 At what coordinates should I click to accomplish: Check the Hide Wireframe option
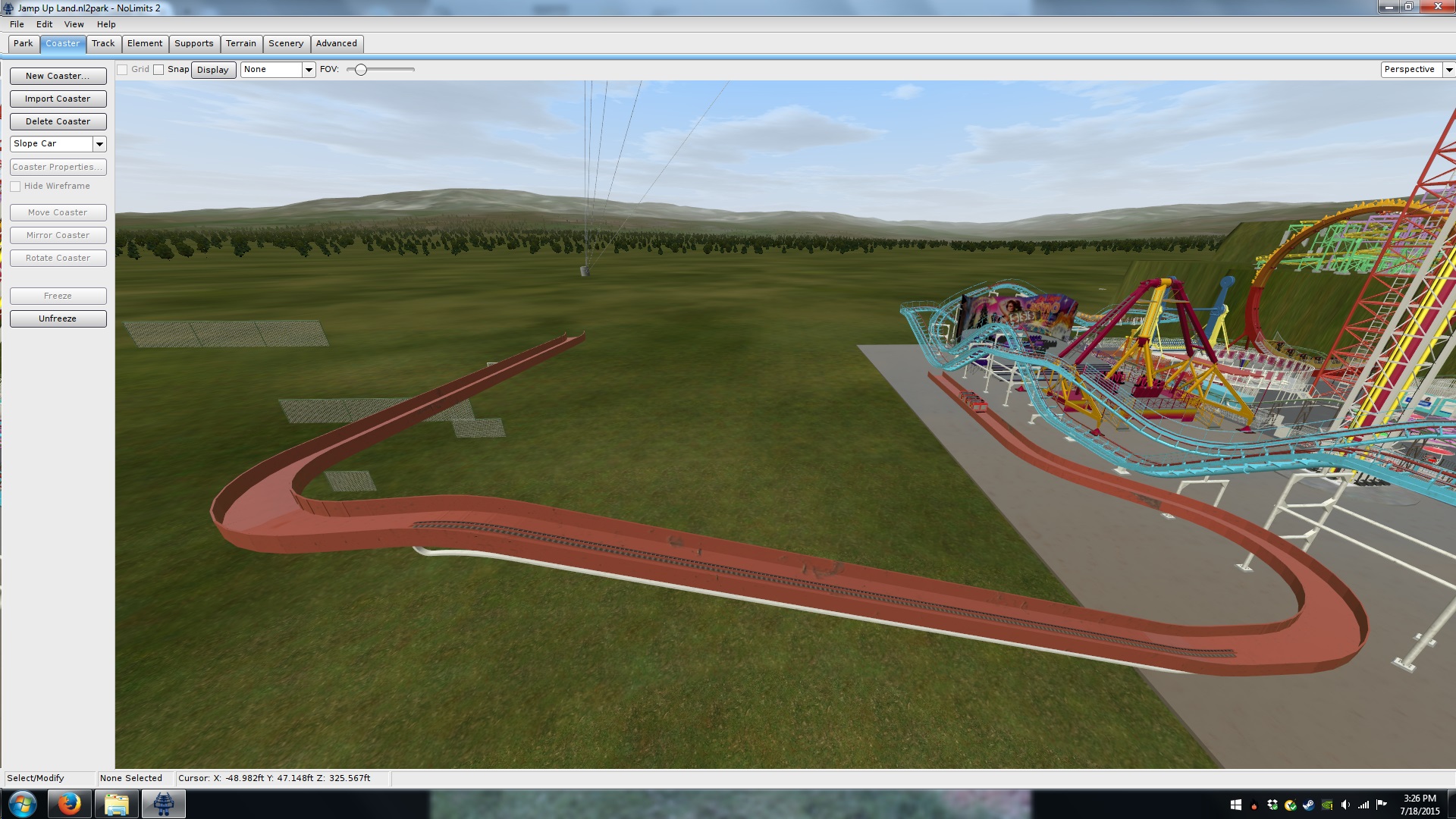15,187
